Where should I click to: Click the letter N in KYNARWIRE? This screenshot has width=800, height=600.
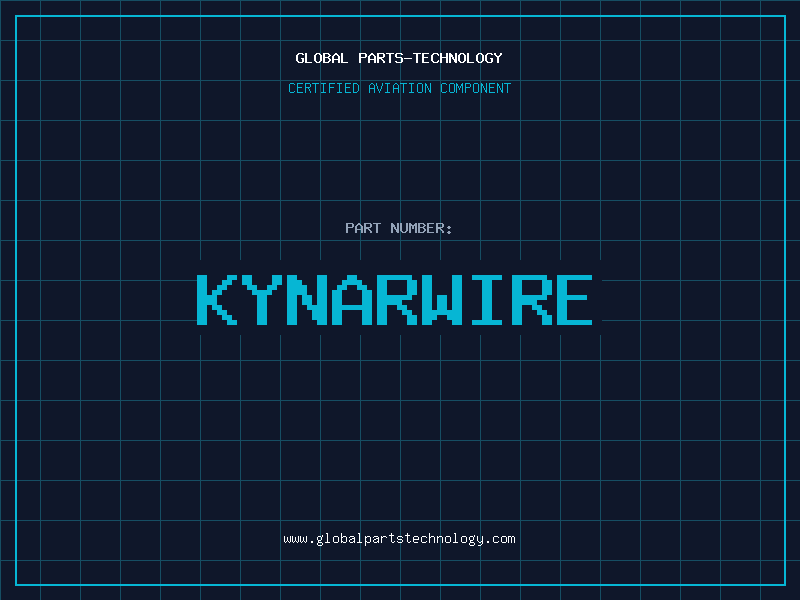(308, 300)
